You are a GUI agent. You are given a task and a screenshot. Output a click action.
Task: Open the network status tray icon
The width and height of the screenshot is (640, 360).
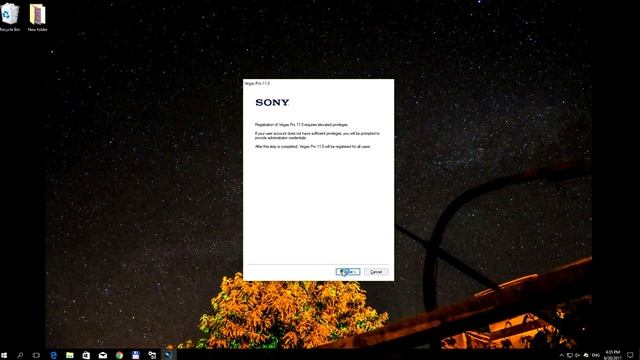coord(570,355)
